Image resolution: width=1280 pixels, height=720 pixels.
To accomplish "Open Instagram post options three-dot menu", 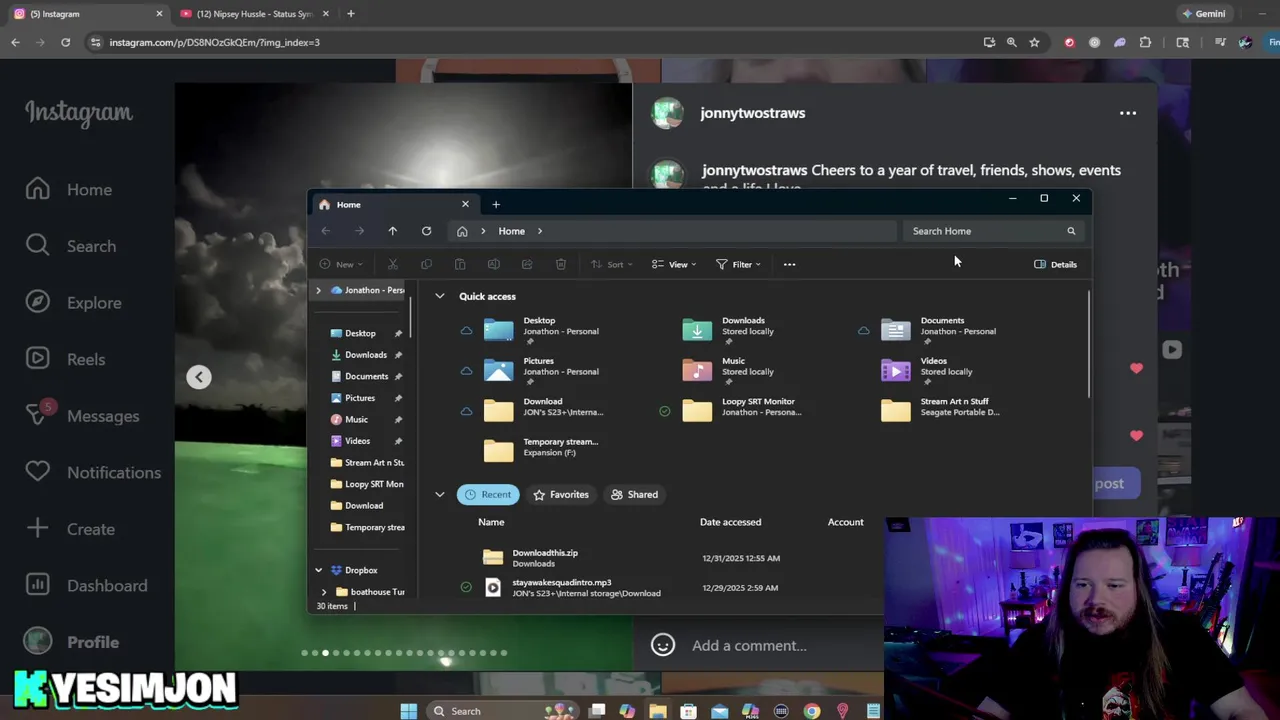I will point(1128,113).
